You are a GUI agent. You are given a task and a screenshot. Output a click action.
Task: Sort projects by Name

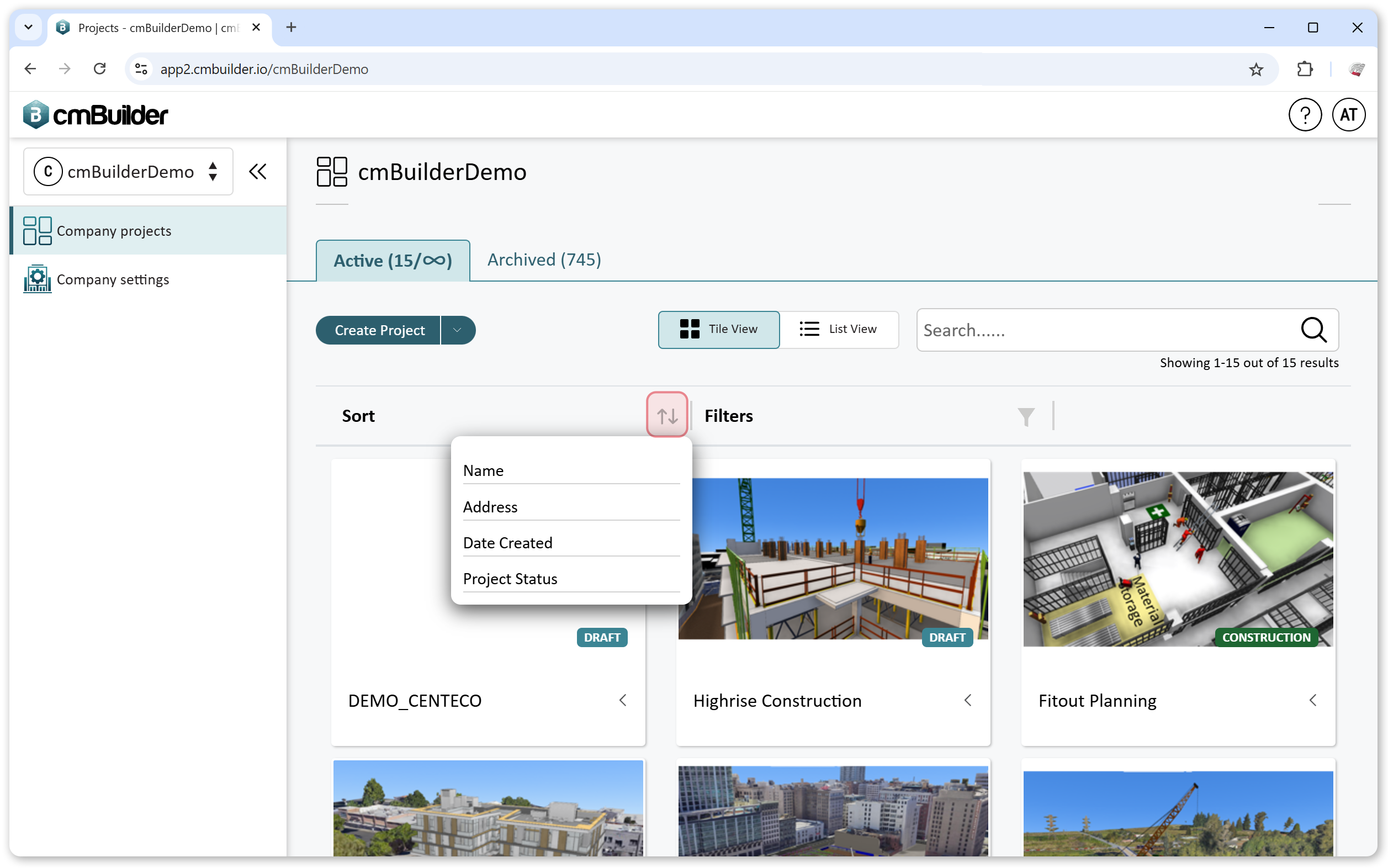click(571, 470)
